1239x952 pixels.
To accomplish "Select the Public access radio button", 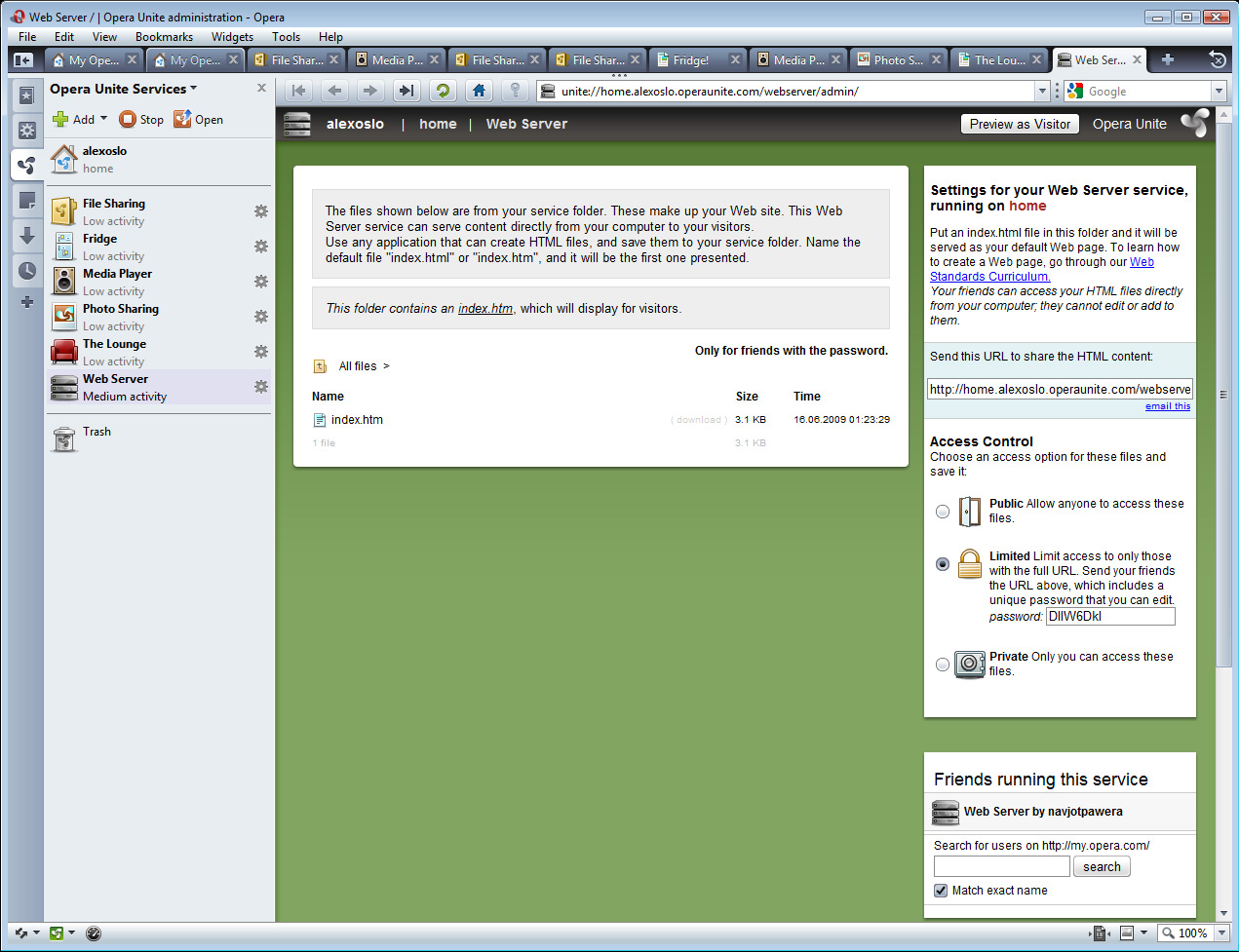I will point(942,512).
